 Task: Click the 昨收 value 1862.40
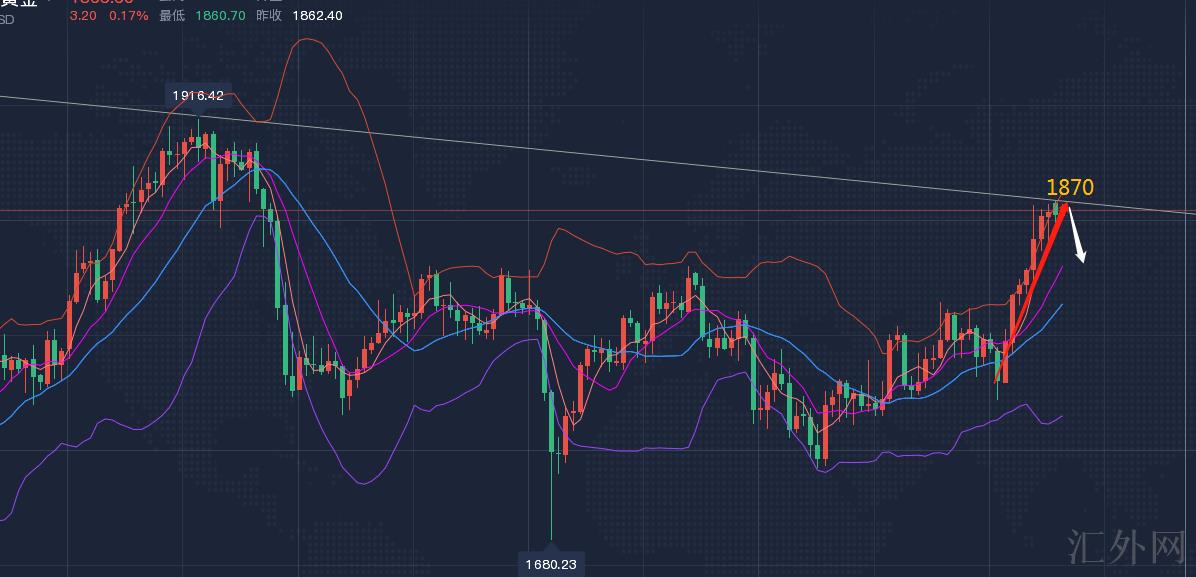click(x=320, y=16)
